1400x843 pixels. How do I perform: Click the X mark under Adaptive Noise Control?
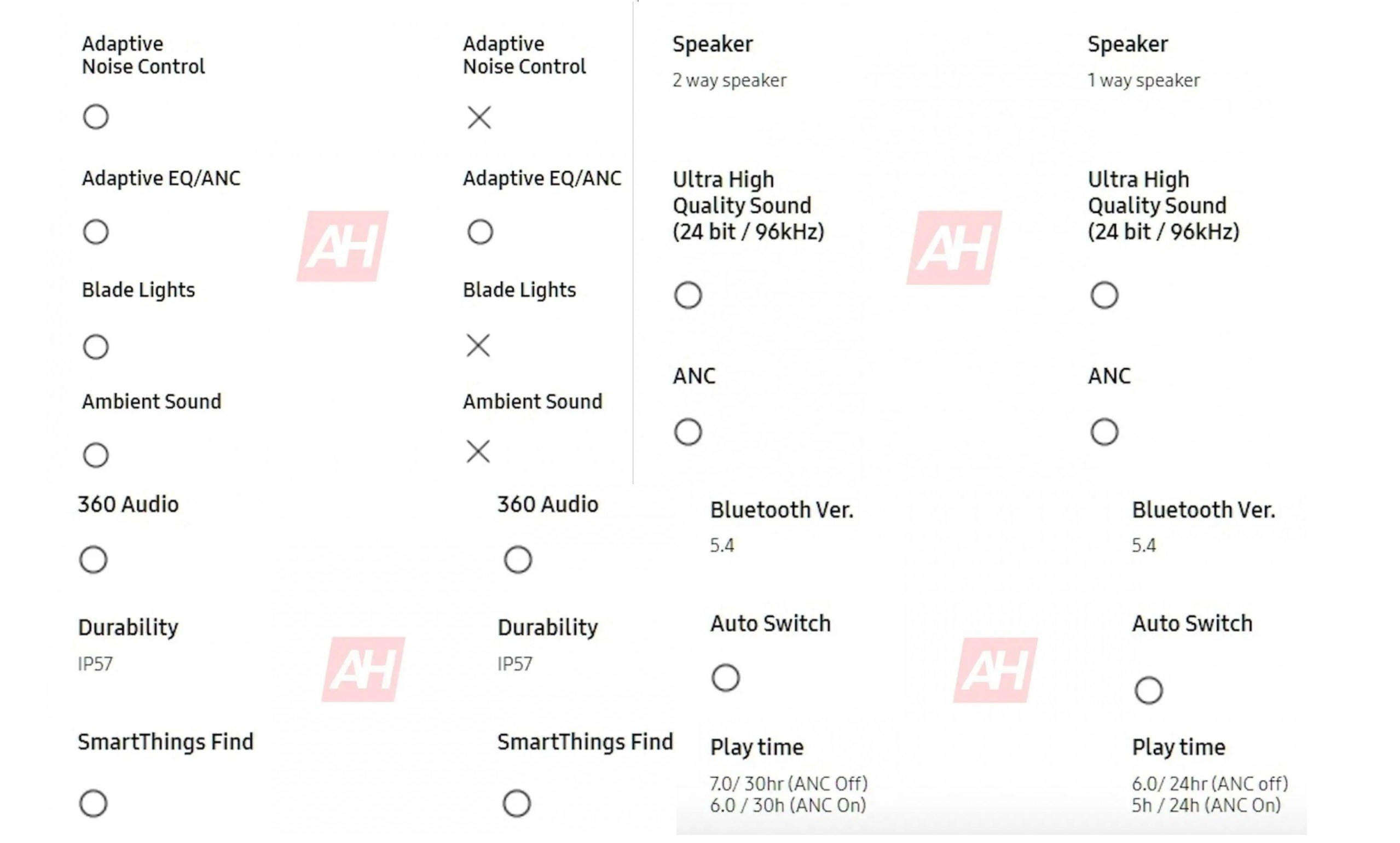[479, 118]
